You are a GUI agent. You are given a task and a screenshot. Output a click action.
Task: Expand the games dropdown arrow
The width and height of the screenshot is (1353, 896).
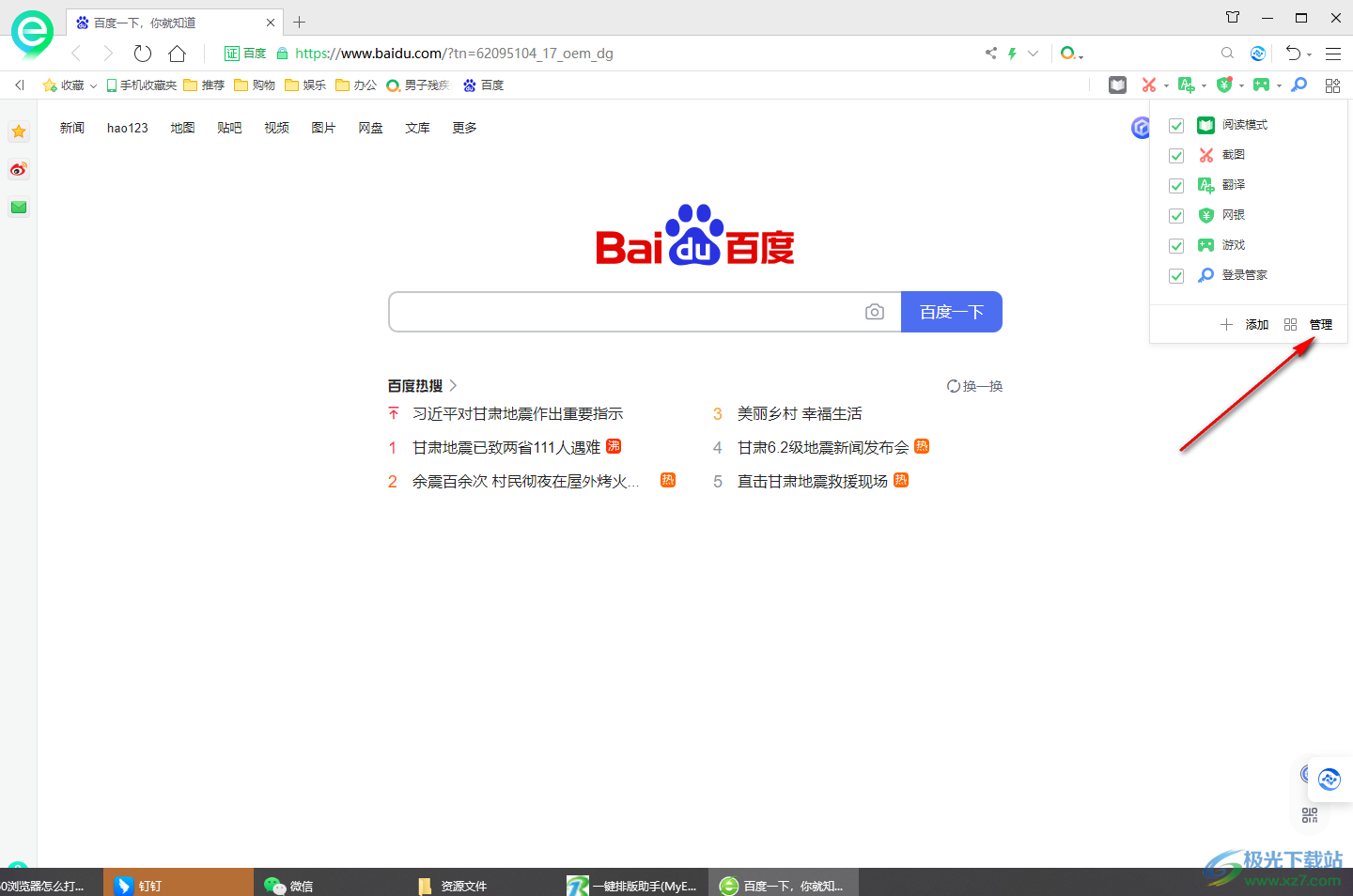[x=1279, y=86]
